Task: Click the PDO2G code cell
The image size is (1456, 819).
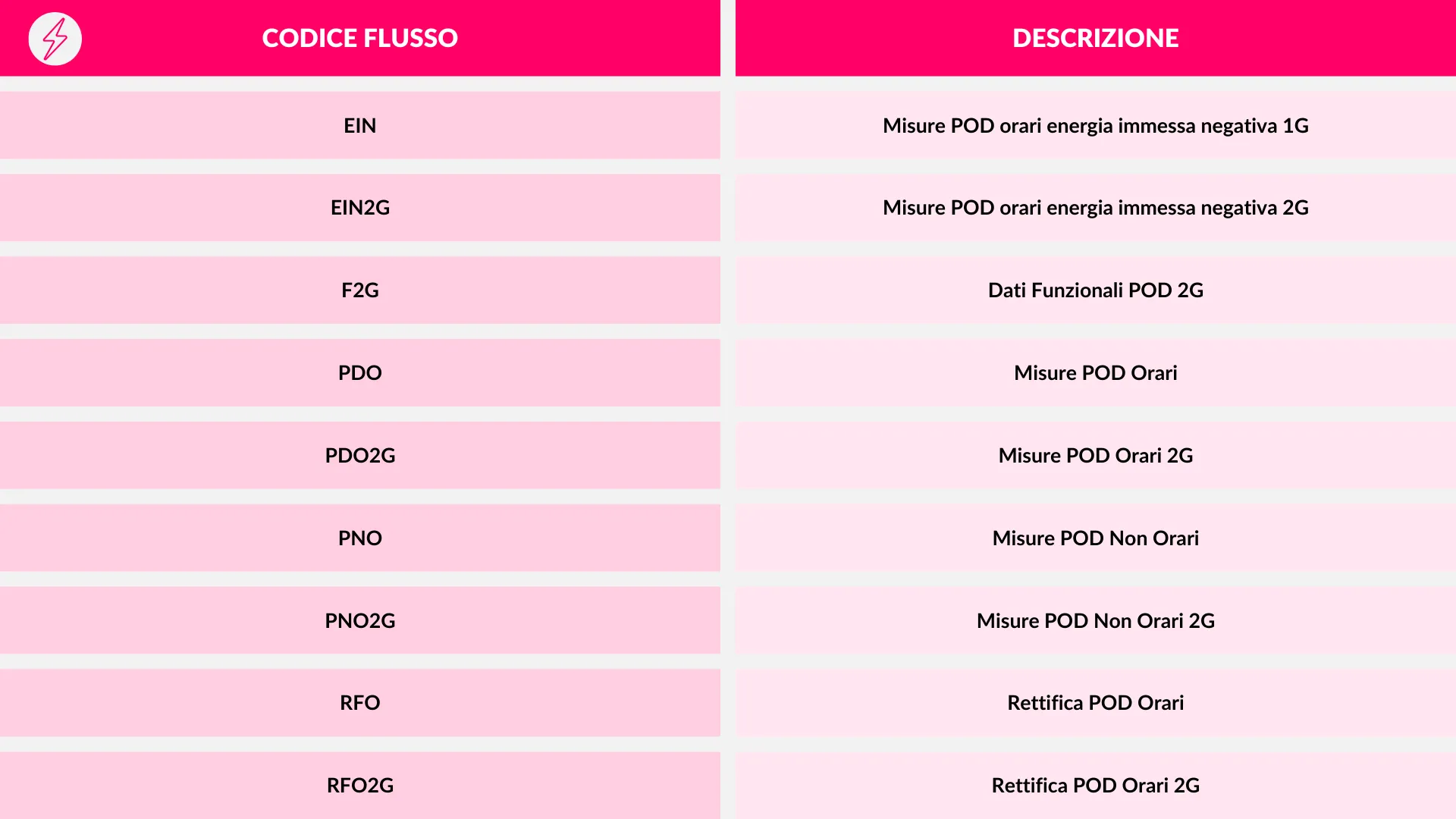Action: click(359, 456)
